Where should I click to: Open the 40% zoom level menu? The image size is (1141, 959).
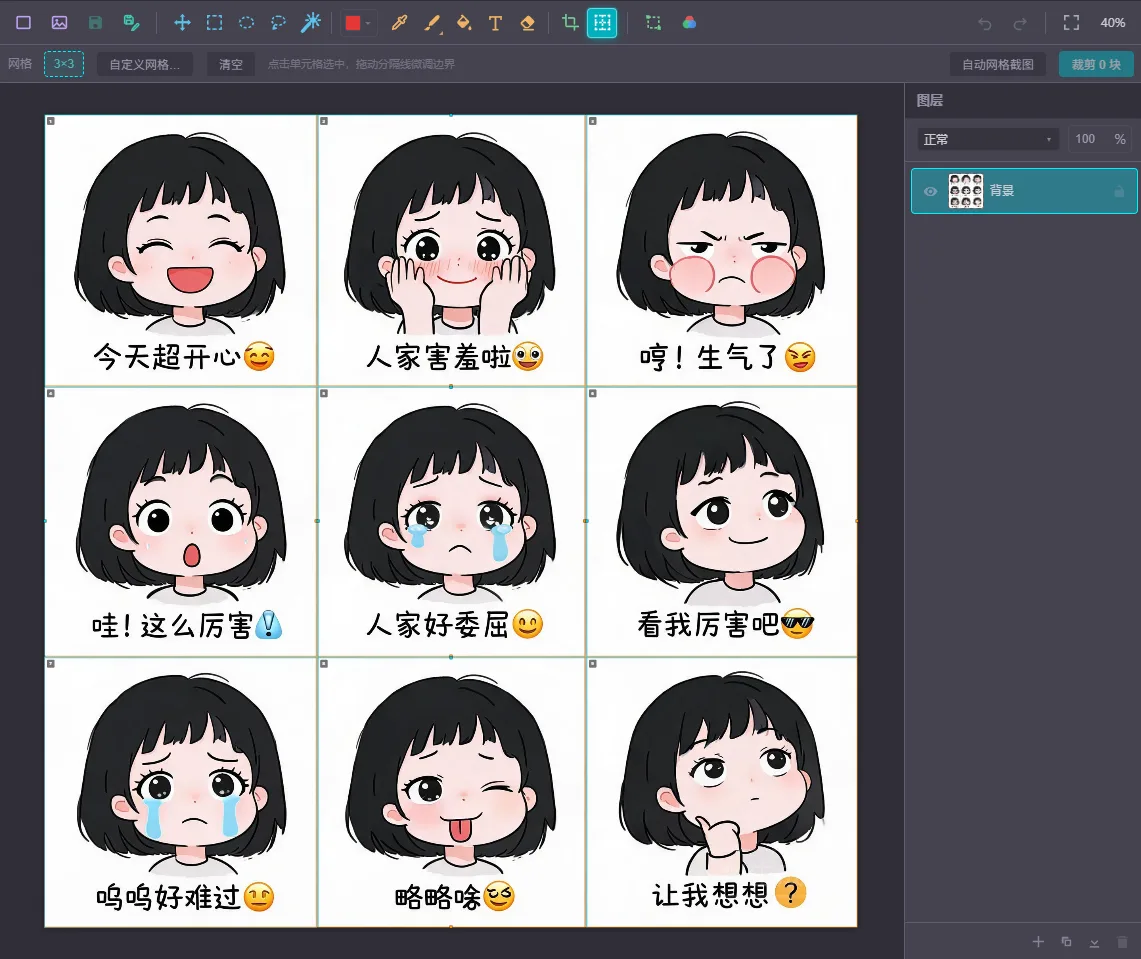point(1113,23)
